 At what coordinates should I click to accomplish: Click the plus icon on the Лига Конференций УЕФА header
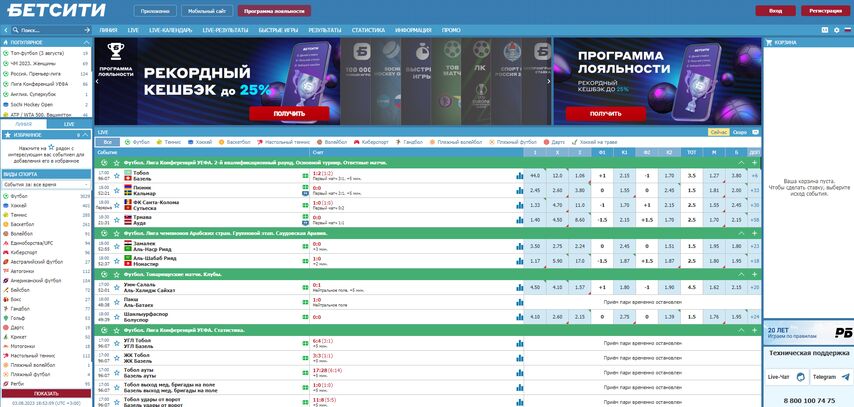tap(754, 163)
